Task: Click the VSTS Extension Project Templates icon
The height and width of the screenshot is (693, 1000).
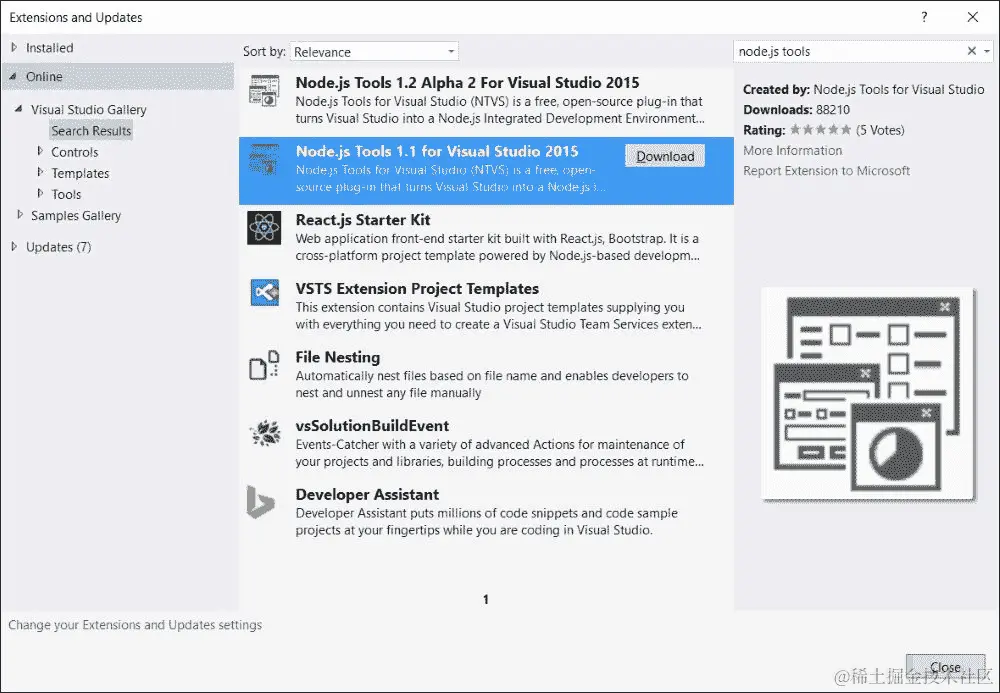Action: [x=265, y=293]
